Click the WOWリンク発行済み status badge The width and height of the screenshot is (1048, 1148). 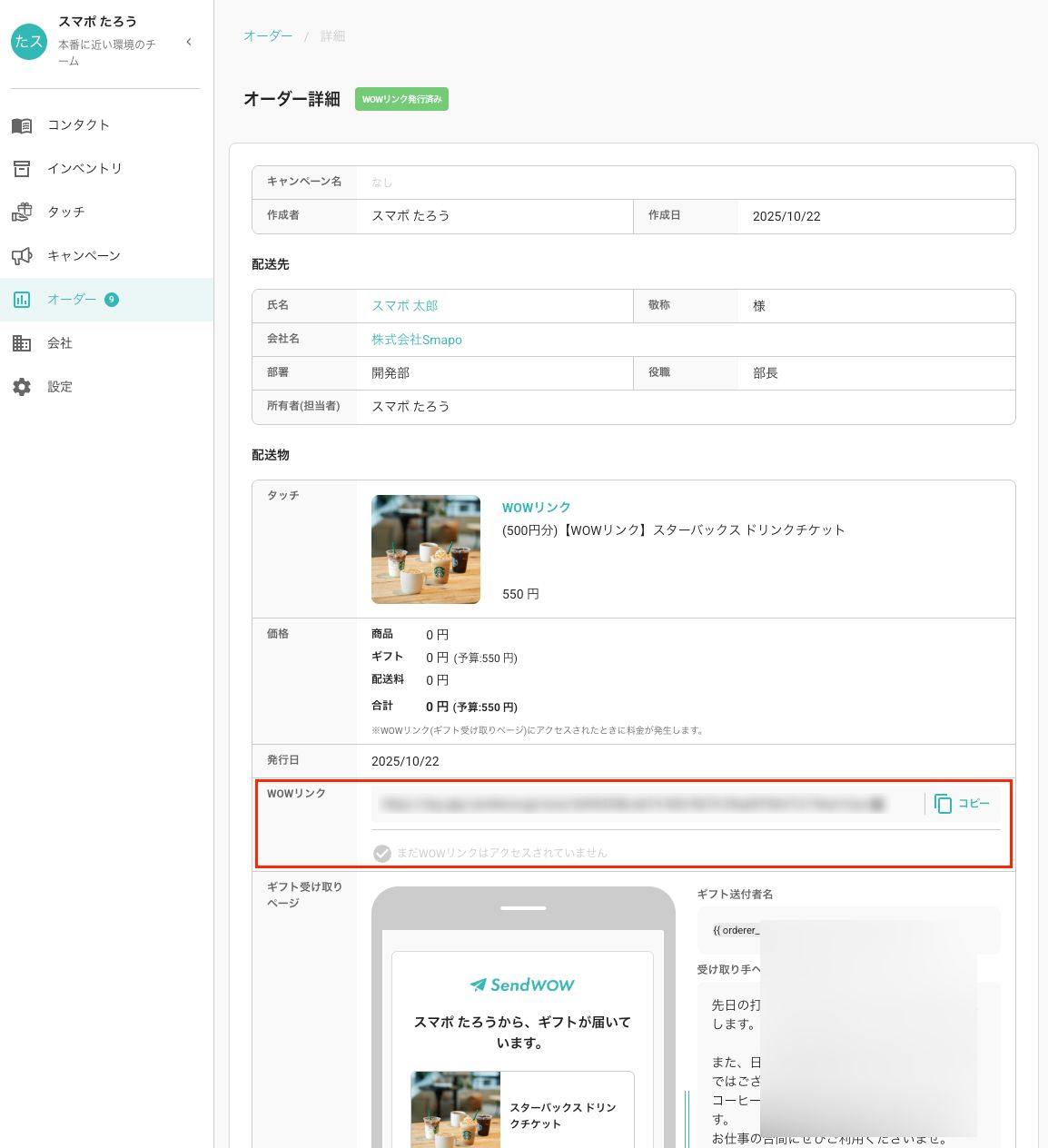pyautogui.click(x=401, y=99)
